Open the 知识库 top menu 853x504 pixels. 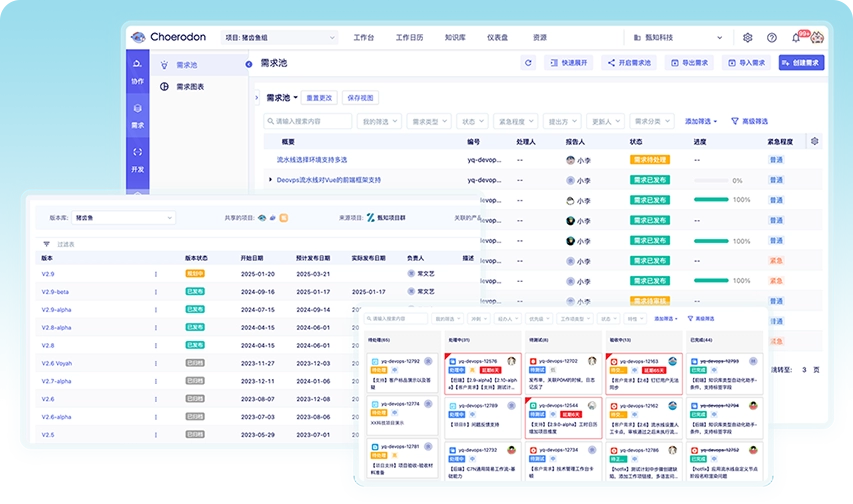(x=455, y=38)
